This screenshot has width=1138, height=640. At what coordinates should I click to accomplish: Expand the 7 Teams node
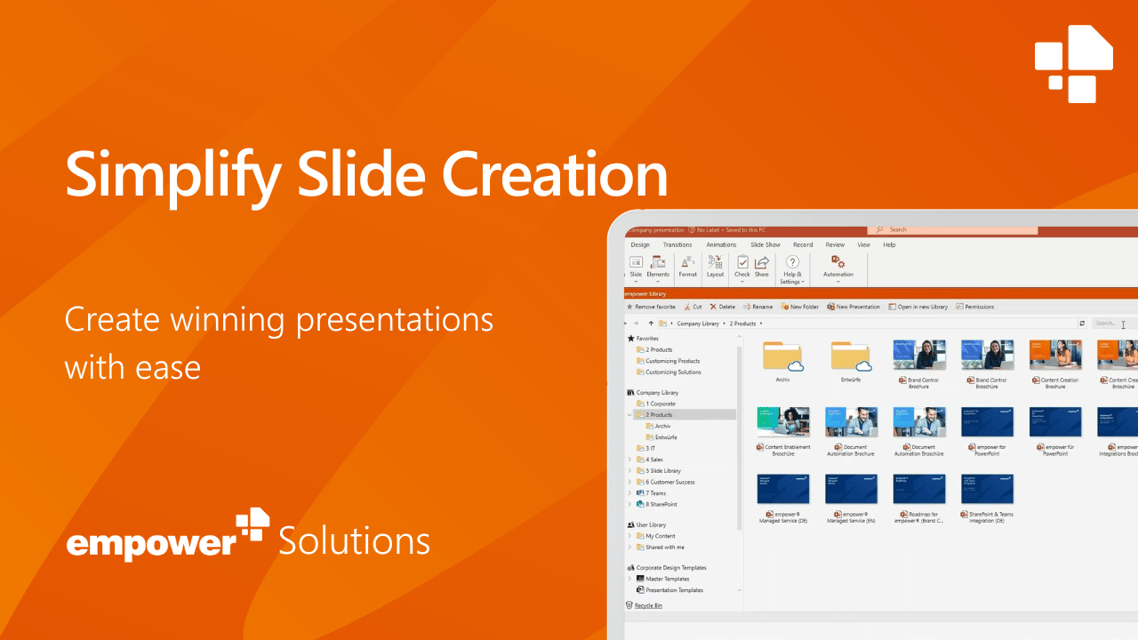629,493
